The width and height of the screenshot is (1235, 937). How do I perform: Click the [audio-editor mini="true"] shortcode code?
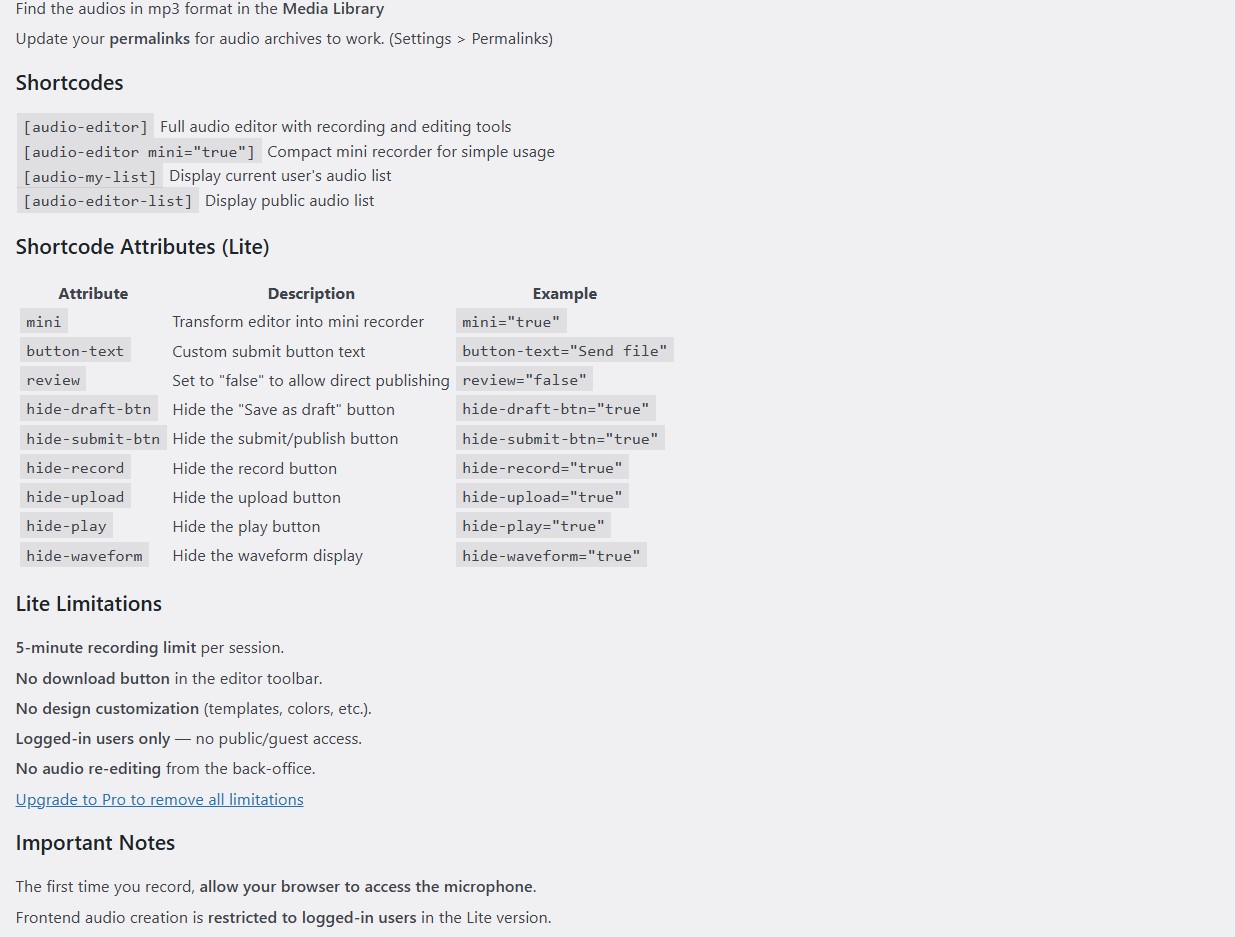tap(138, 152)
